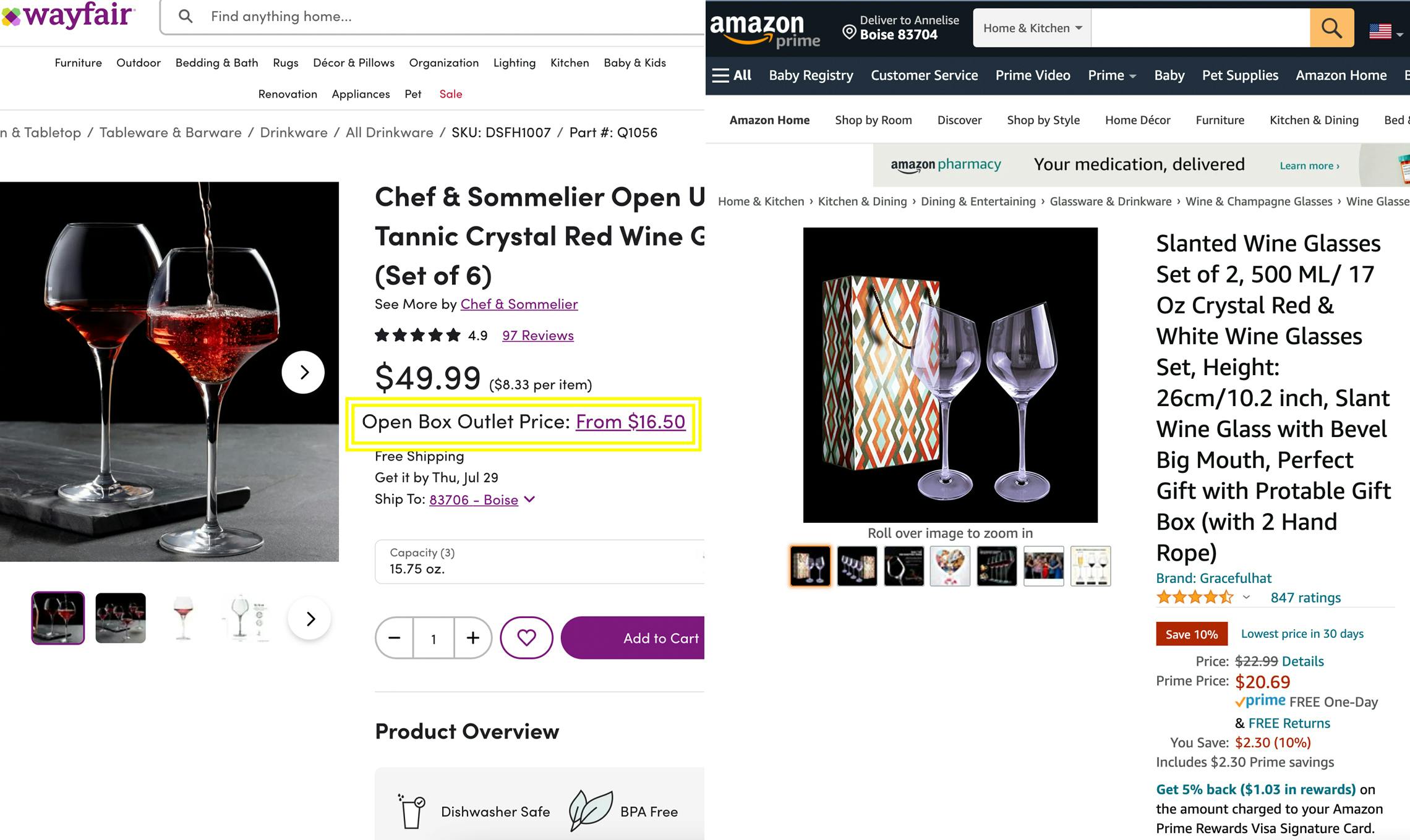Select Bedding & Bath in Wayfair navigation
Image resolution: width=1410 pixels, height=840 pixels.
tap(216, 62)
